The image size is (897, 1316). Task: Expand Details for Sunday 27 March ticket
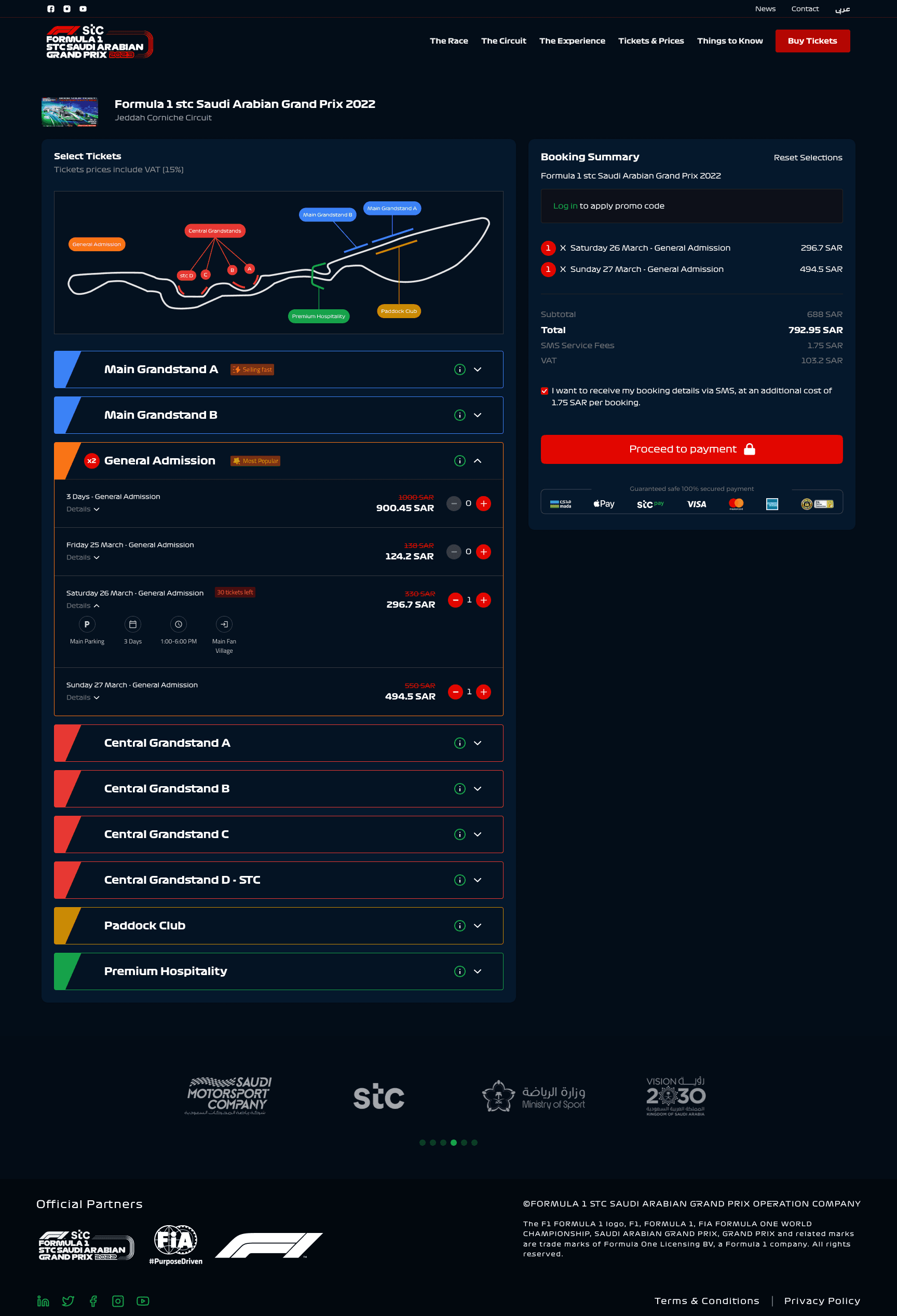83,697
